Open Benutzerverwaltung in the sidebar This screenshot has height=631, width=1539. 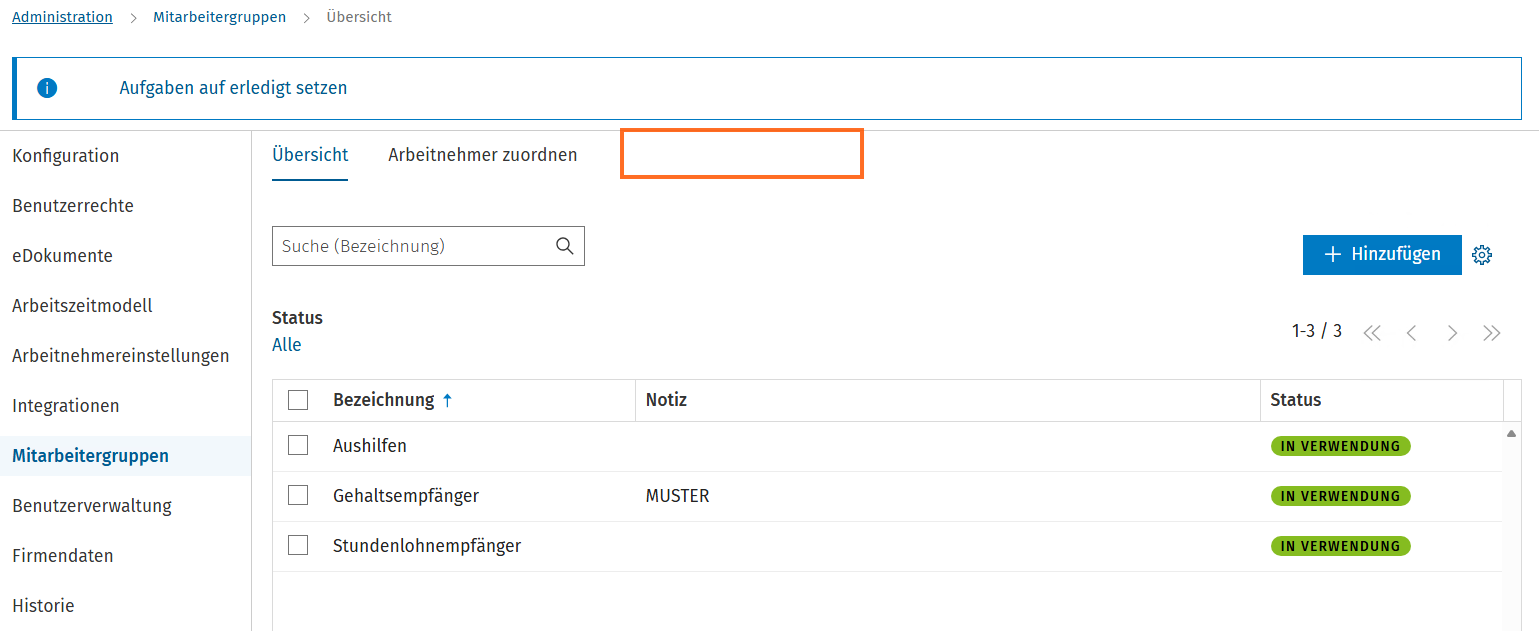click(x=92, y=506)
